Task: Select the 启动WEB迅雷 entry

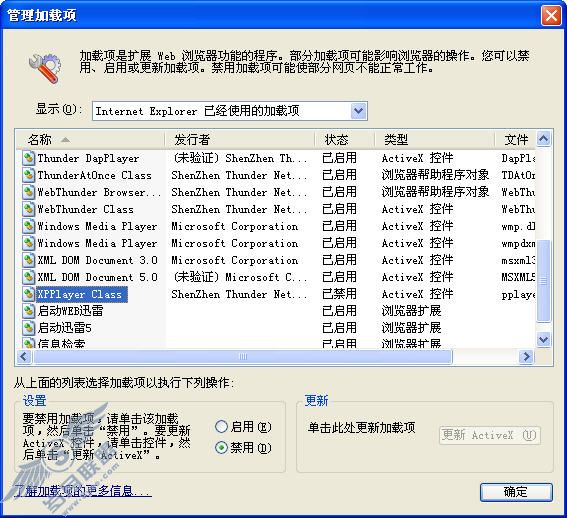Action: pyautogui.click(x=71, y=311)
